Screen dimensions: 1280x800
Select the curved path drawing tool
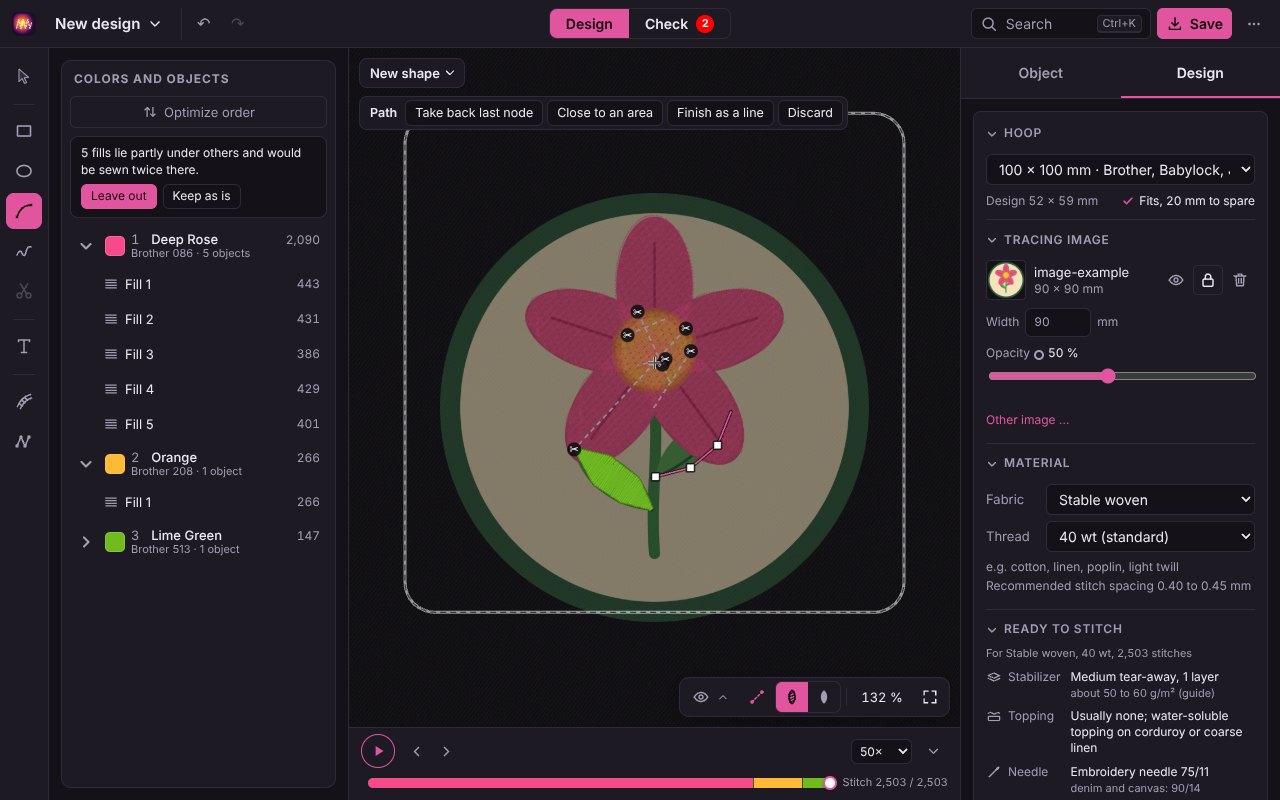tap(24, 211)
